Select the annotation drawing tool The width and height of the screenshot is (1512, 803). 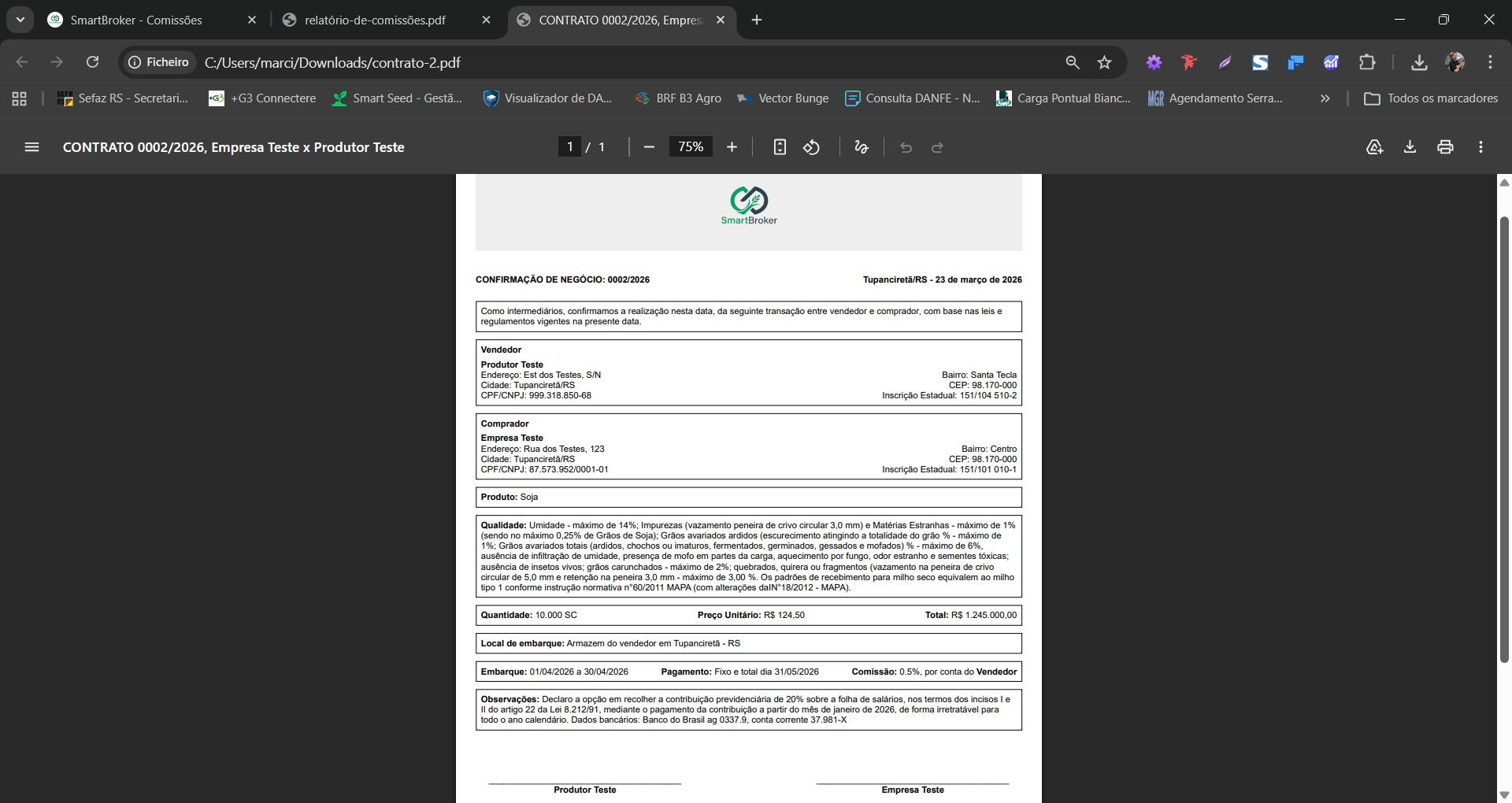(861, 147)
